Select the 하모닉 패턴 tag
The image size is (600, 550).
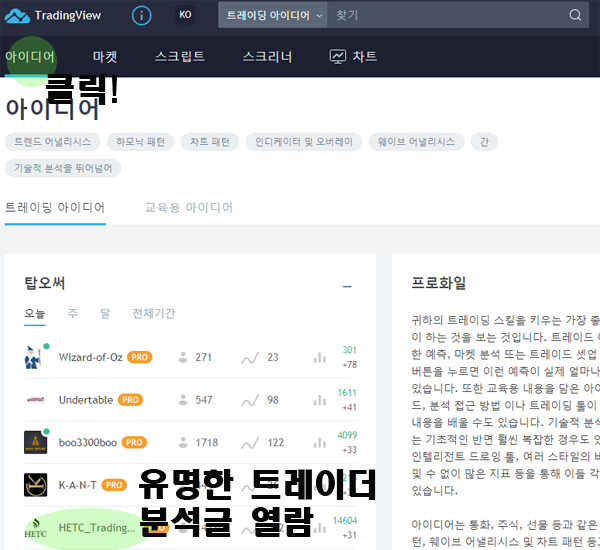point(140,142)
